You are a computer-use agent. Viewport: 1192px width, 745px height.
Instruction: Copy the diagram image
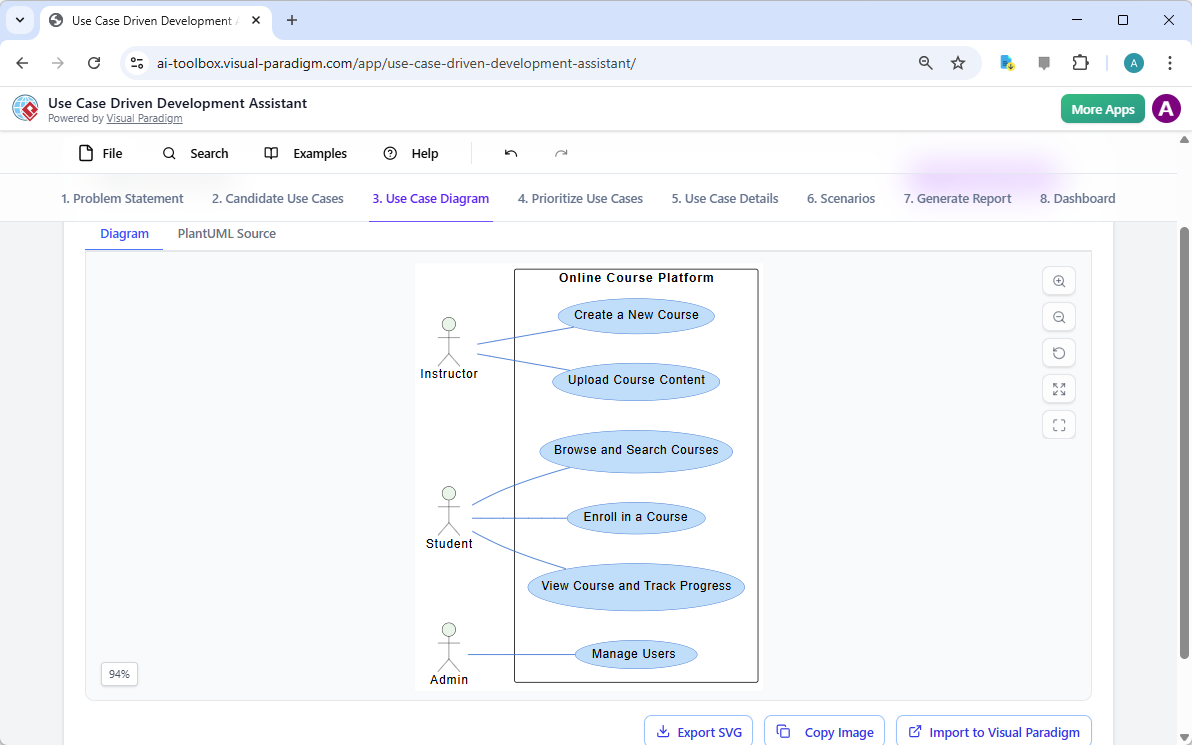coord(824,731)
